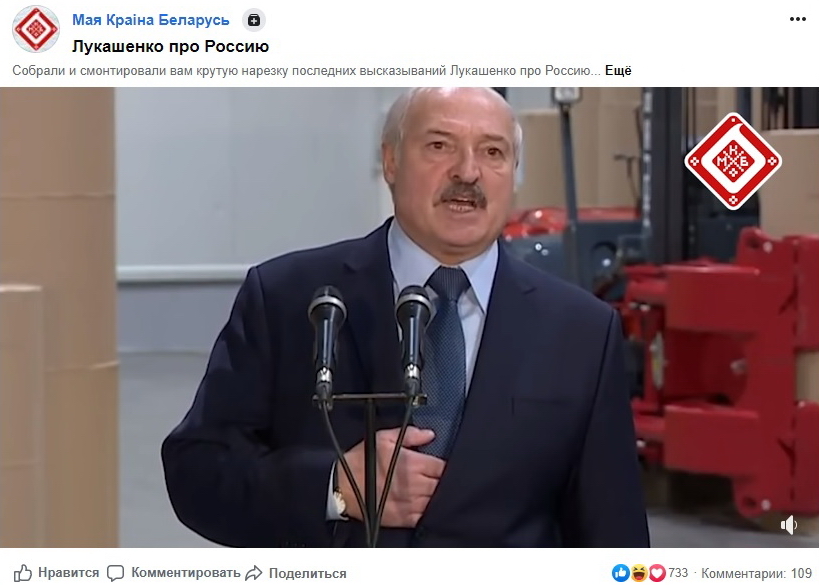Open the three-dots post options menu
This screenshot has height=585, width=819.
coord(798,19)
